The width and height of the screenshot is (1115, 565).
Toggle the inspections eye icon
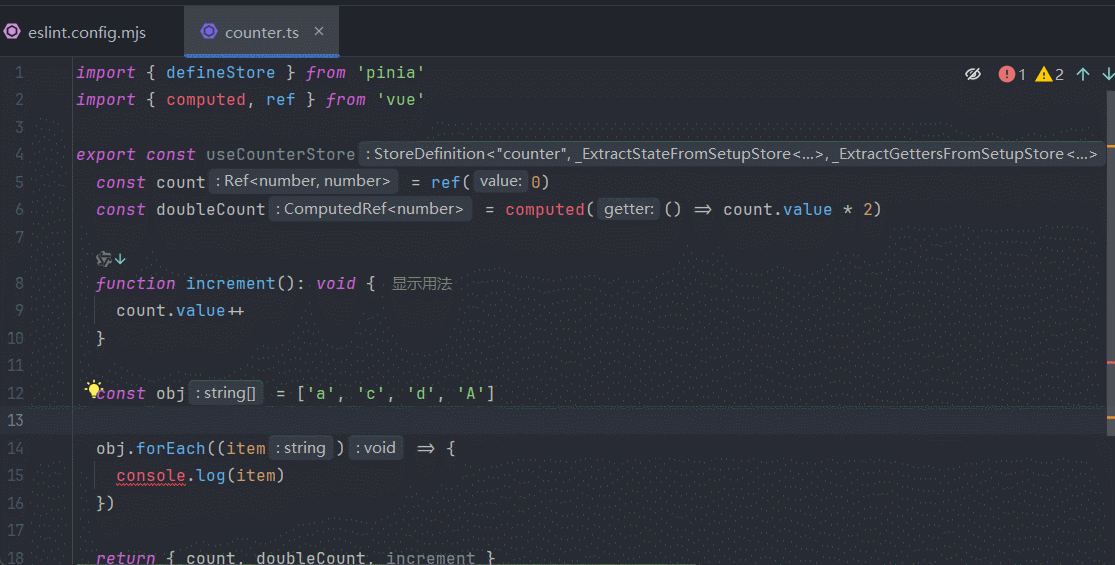973,74
